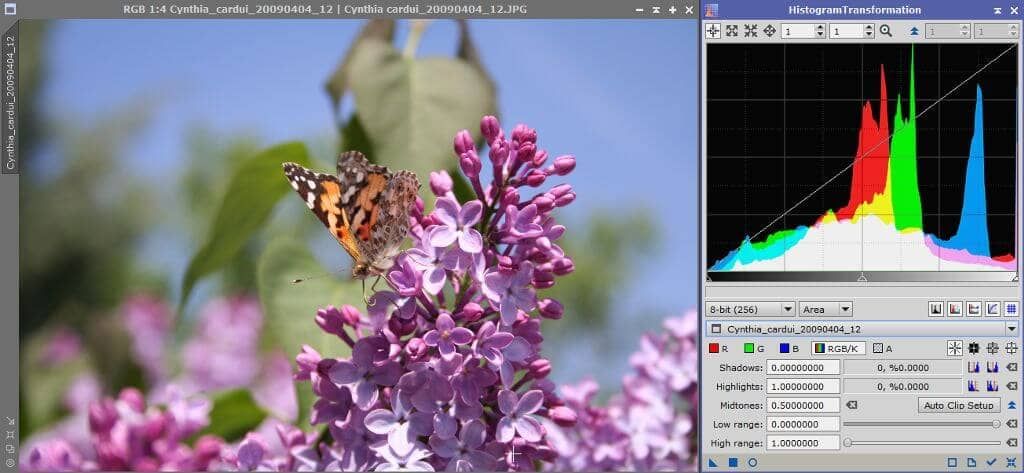Click the first auto clip icon on the Highlights row

(974, 386)
